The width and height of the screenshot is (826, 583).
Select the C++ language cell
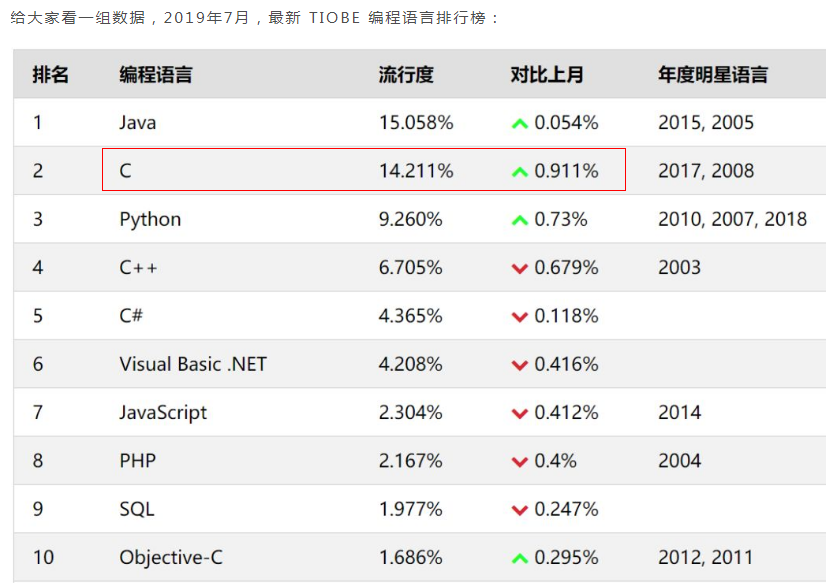coord(138,268)
